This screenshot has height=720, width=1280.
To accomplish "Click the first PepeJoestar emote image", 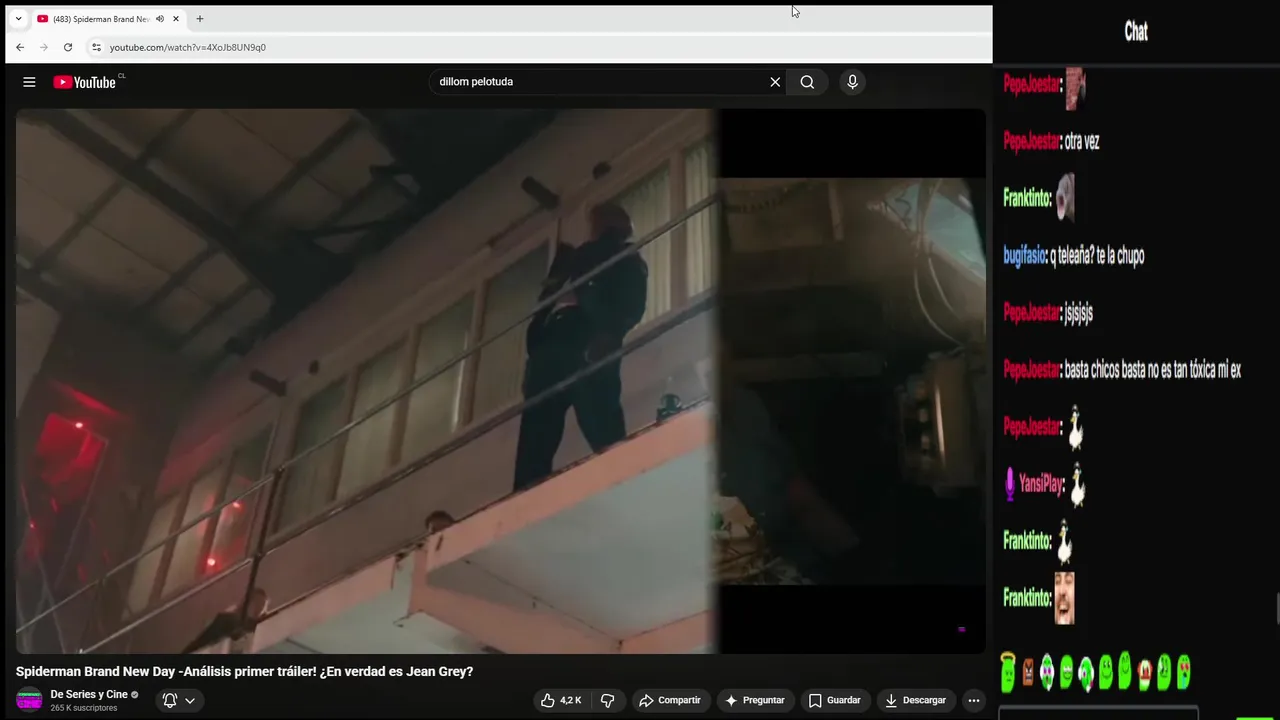I will tap(1075, 88).
